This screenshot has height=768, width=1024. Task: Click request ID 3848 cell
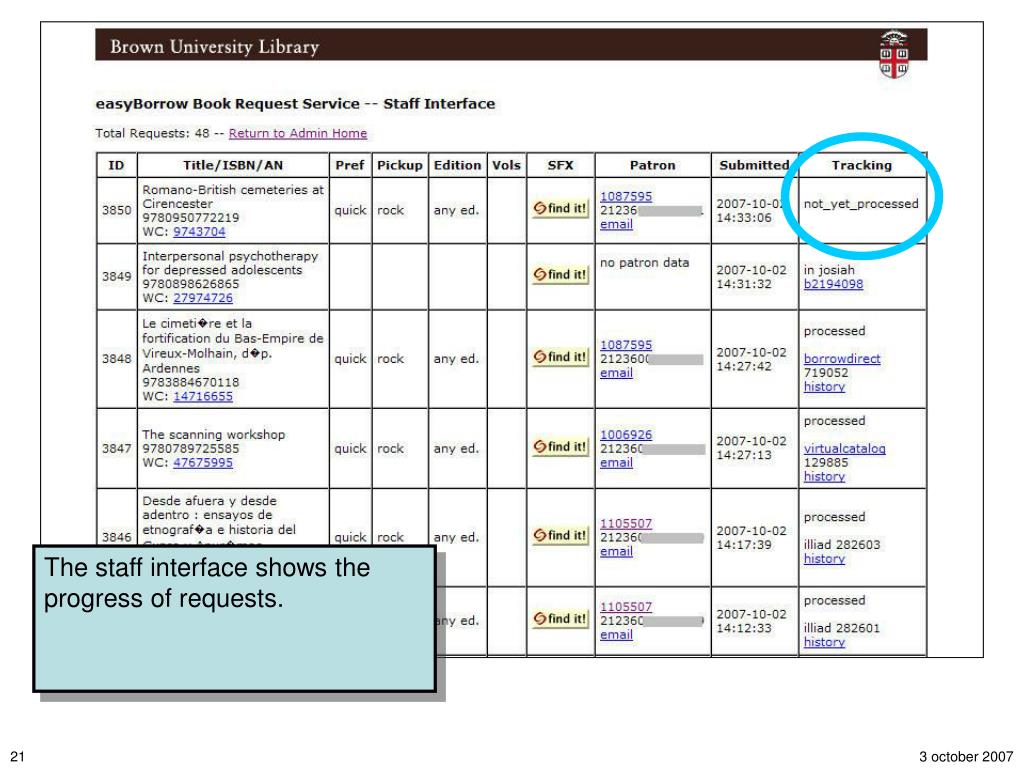116,359
